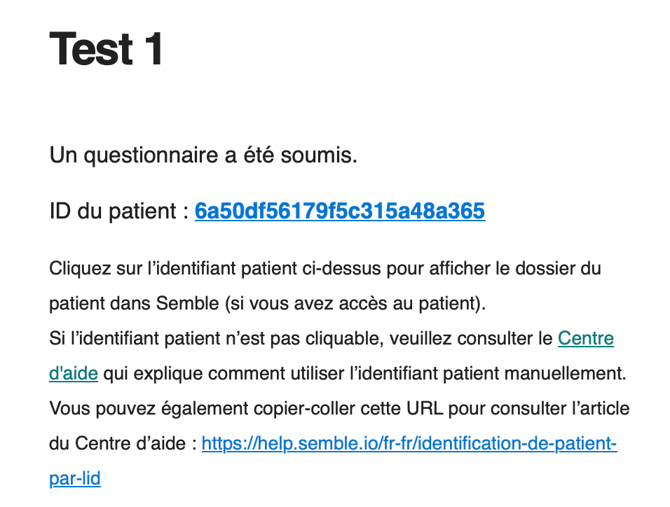Click the "Un questionnaire a été soumis." sentence
Viewport: 670px width, 507px height.
[x=203, y=155]
